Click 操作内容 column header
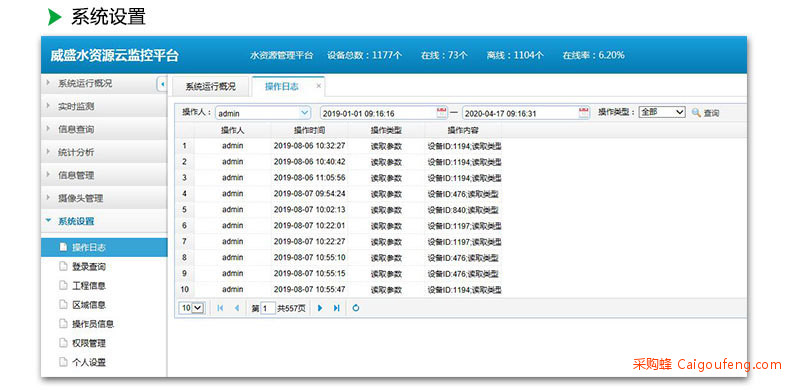The height and width of the screenshot is (390, 790). coord(463,130)
